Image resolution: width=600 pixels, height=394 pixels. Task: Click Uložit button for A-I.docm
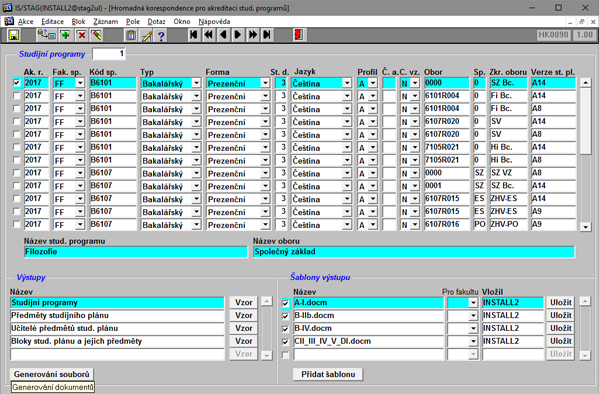tap(561, 303)
